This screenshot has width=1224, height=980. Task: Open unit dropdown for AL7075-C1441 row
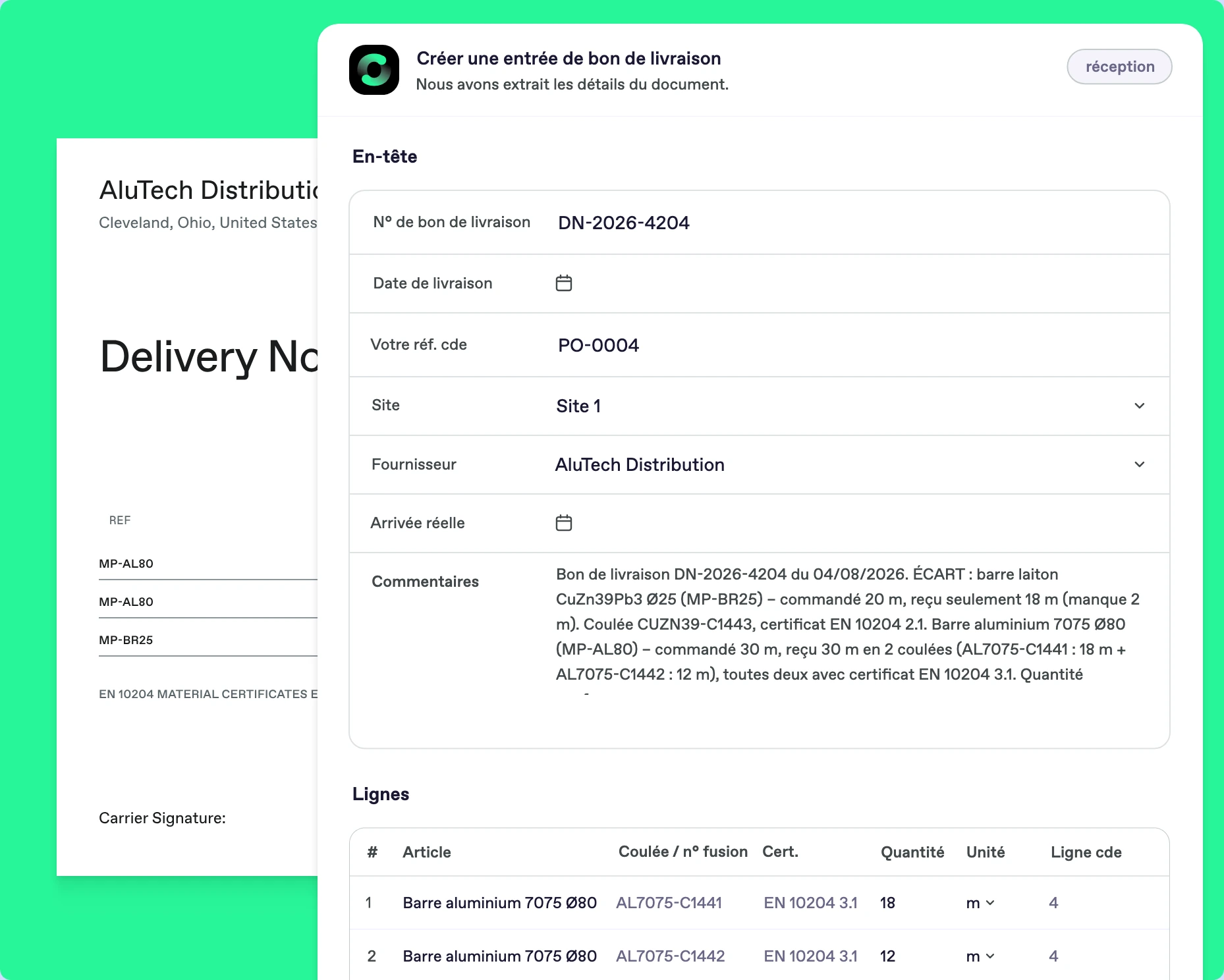point(980,903)
